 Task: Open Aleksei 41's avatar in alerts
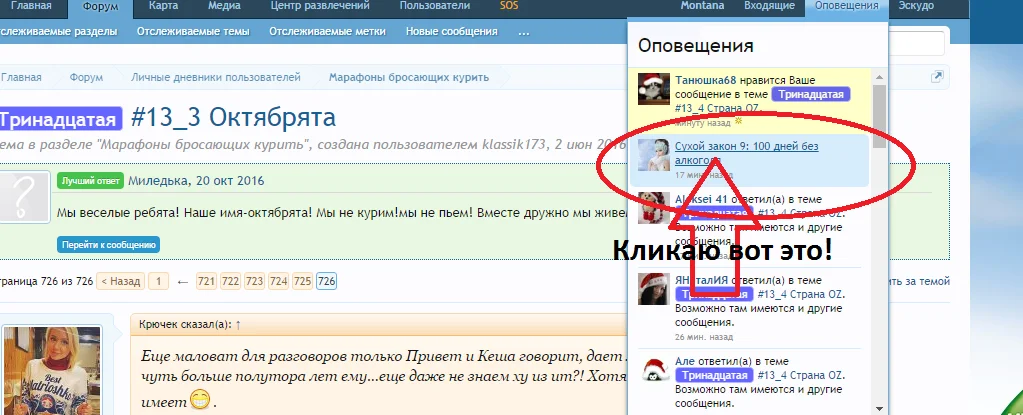[x=654, y=208]
